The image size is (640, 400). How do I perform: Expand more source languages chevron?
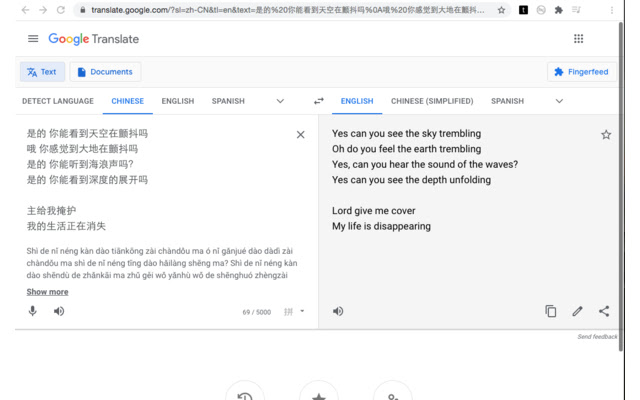[x=280, y=101]
